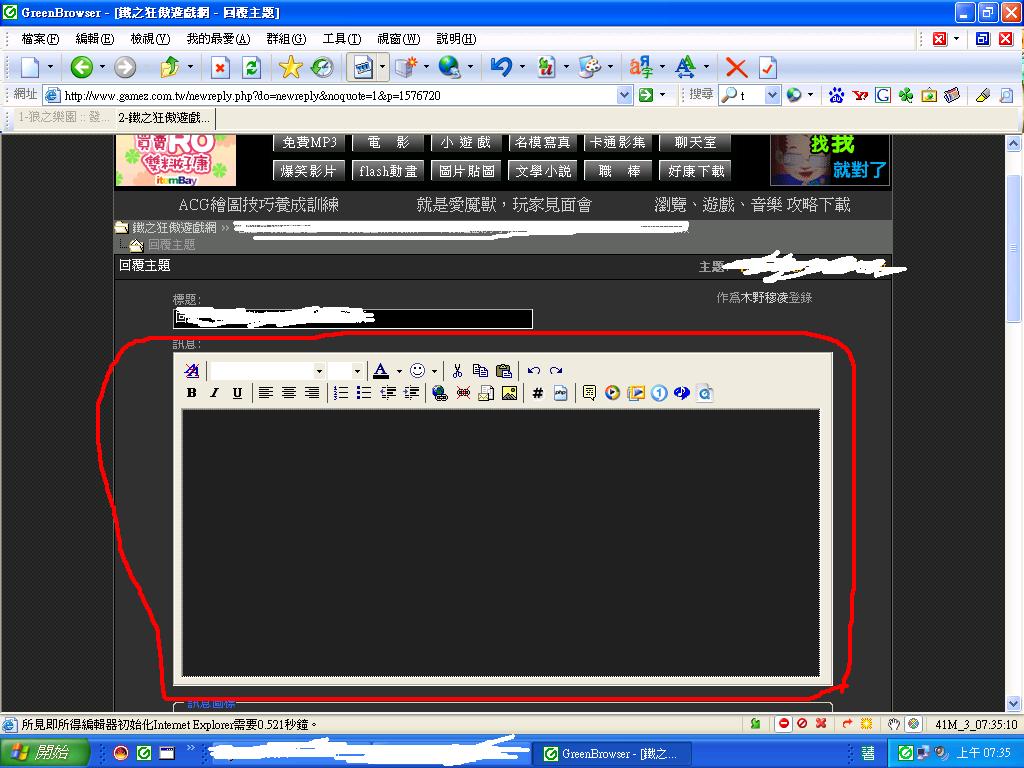Screen dimensions: 1024x768
Task: Open the font size dropdown
Action: pyautogui.click(x=345, y=370)
